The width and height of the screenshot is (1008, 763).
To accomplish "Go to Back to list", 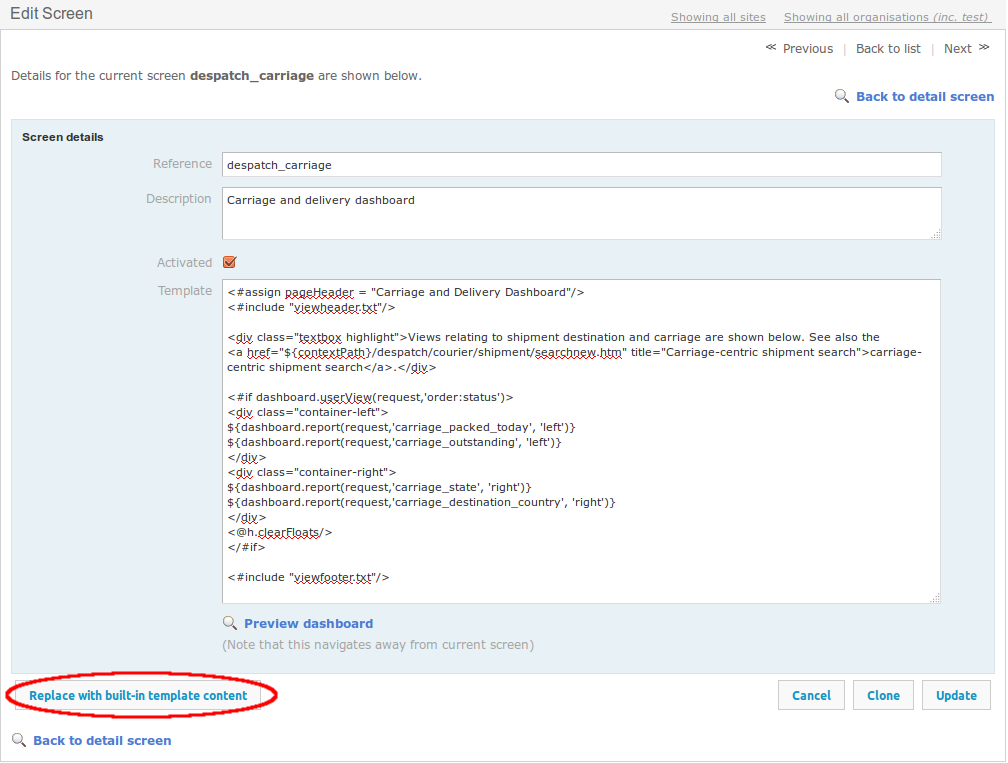I will (888, 49).
